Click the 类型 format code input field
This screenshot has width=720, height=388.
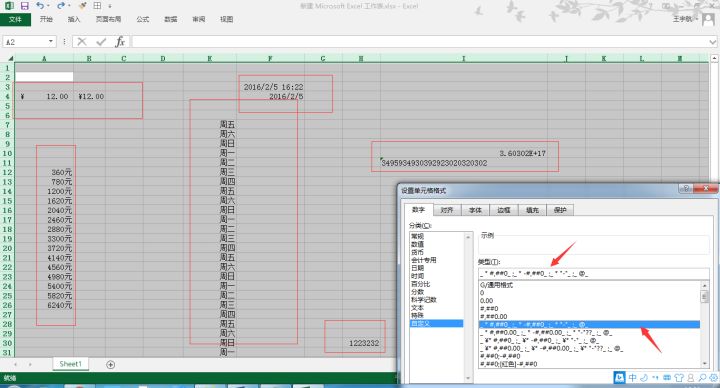[x=594, y=274]
